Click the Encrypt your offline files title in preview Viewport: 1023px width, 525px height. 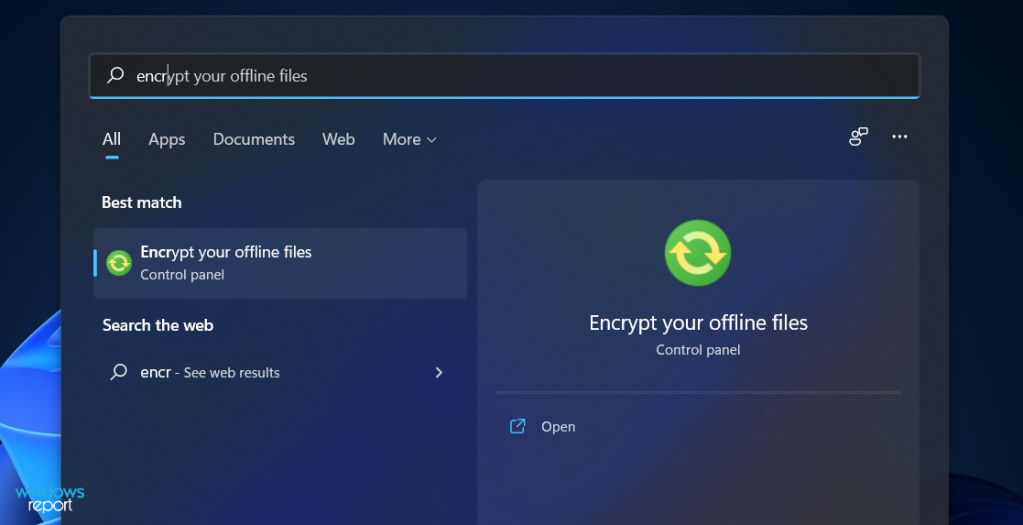[698, 323]
